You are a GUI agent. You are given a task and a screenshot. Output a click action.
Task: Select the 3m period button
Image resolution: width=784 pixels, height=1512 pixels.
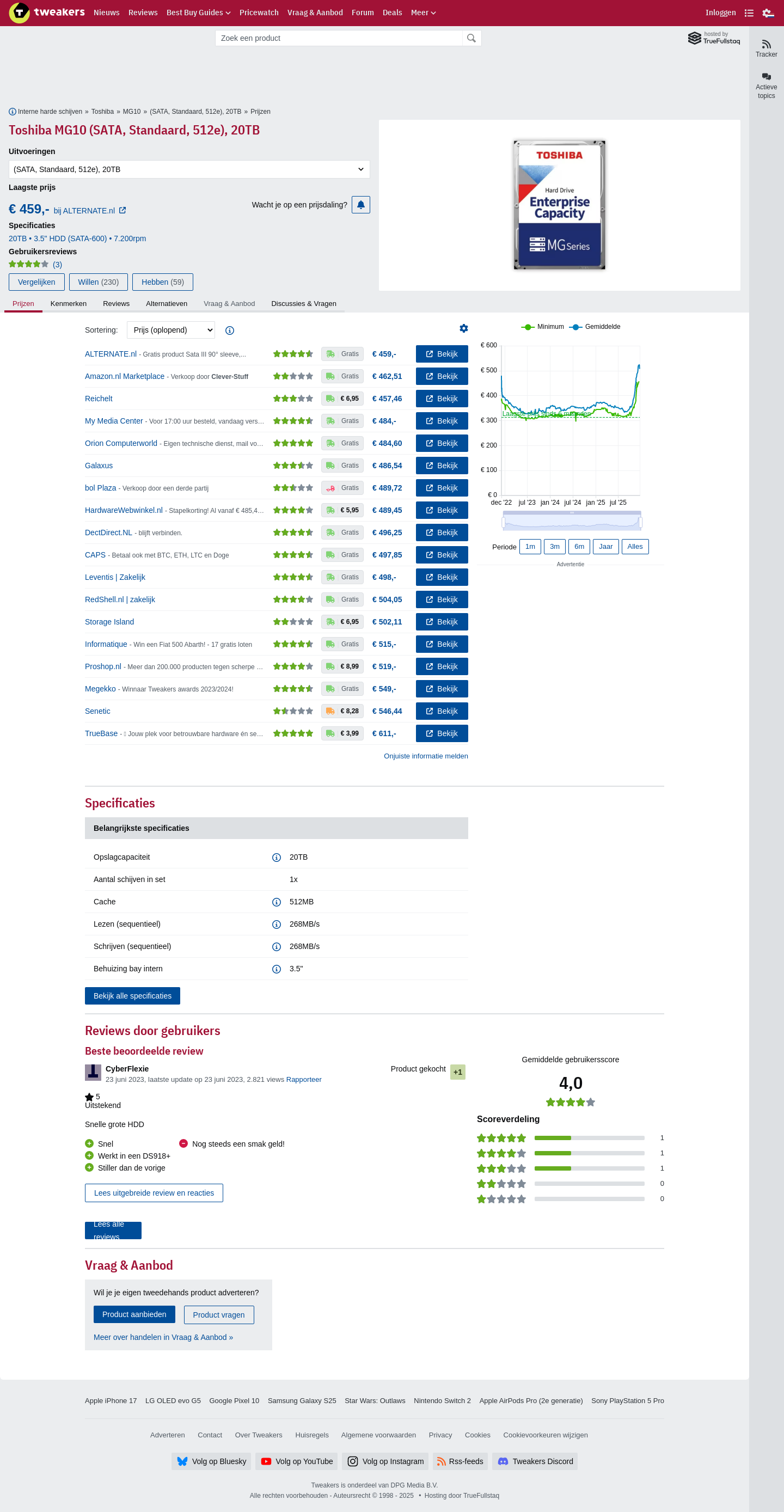coord(554,547)
